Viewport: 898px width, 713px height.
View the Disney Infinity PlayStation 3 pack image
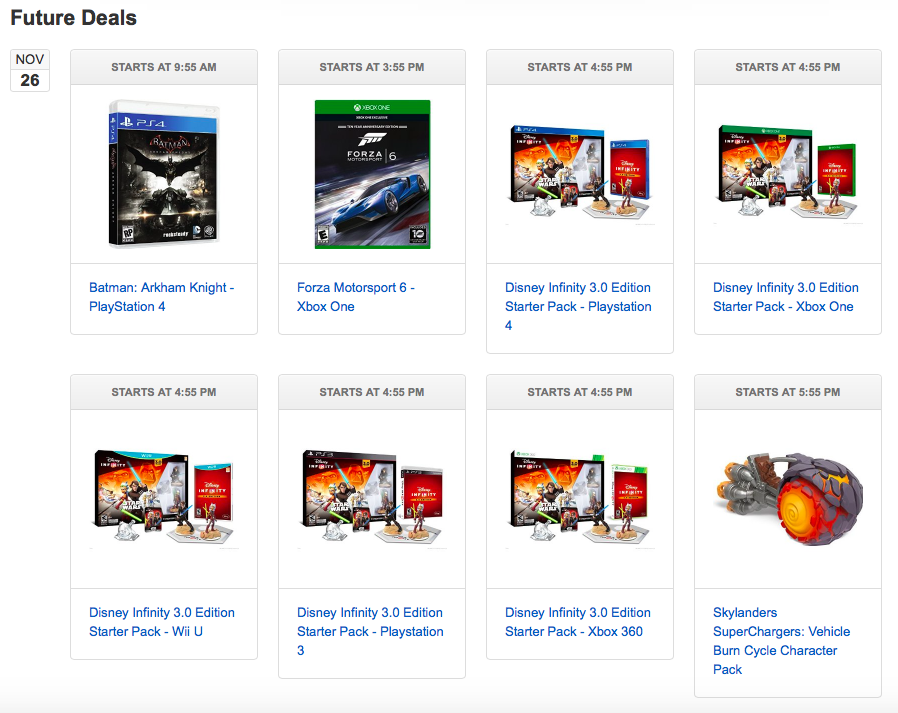point(372,499)
